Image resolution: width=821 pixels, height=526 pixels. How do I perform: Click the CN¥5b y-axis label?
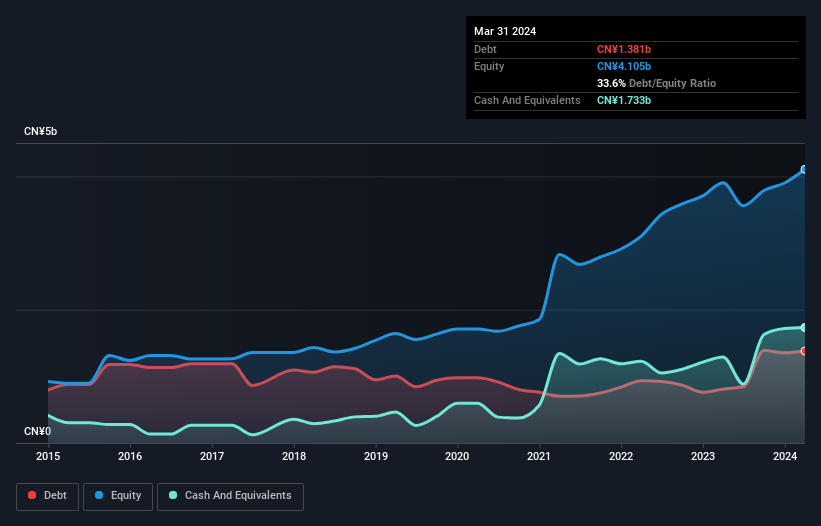pos(40,131)
